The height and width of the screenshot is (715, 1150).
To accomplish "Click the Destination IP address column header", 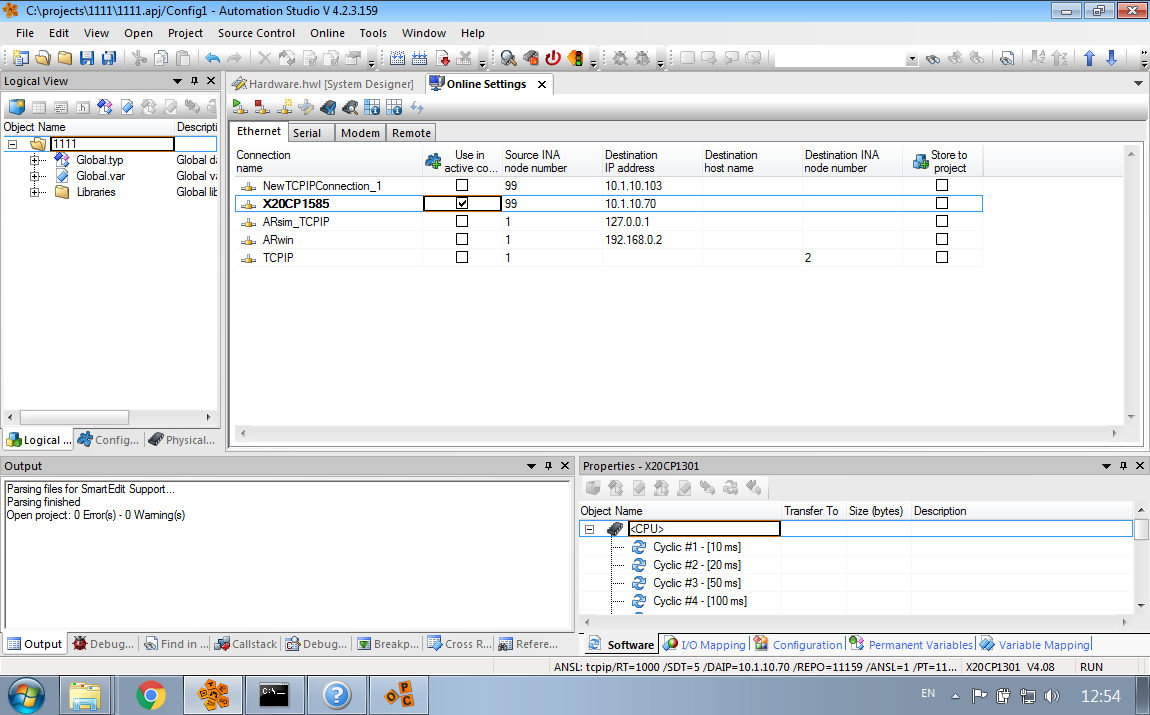I will coord(651,161).
